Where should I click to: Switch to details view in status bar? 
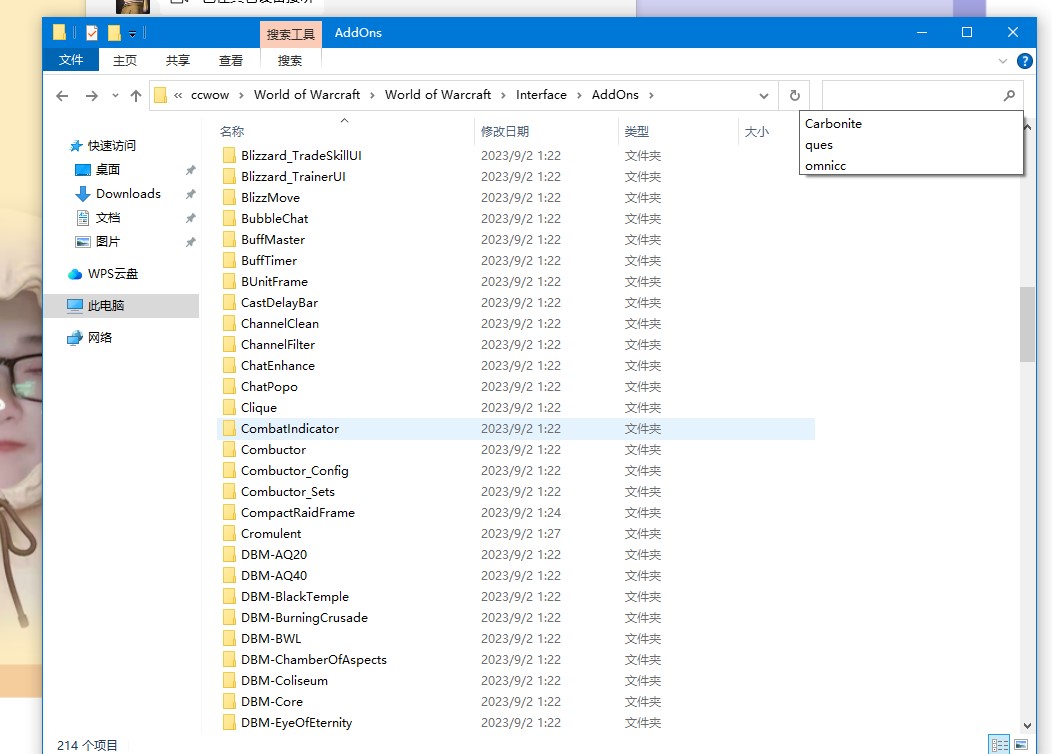pyautogui.click(x=999, y=745)
